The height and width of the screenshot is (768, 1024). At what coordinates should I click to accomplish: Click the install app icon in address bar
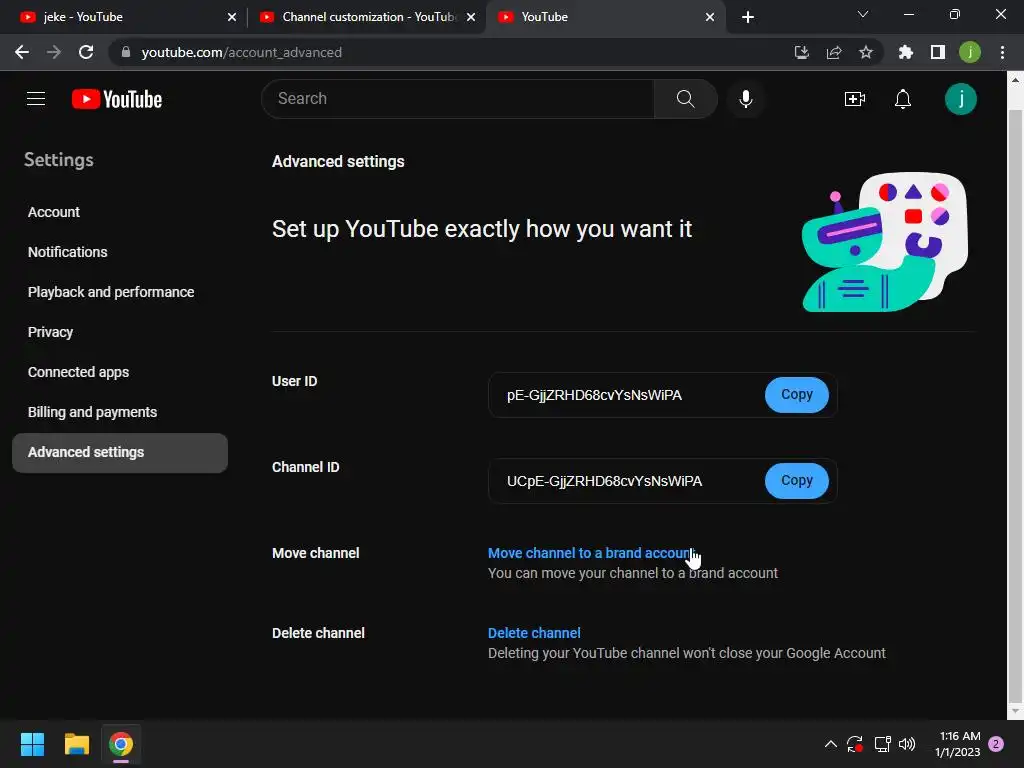point(801,52)
